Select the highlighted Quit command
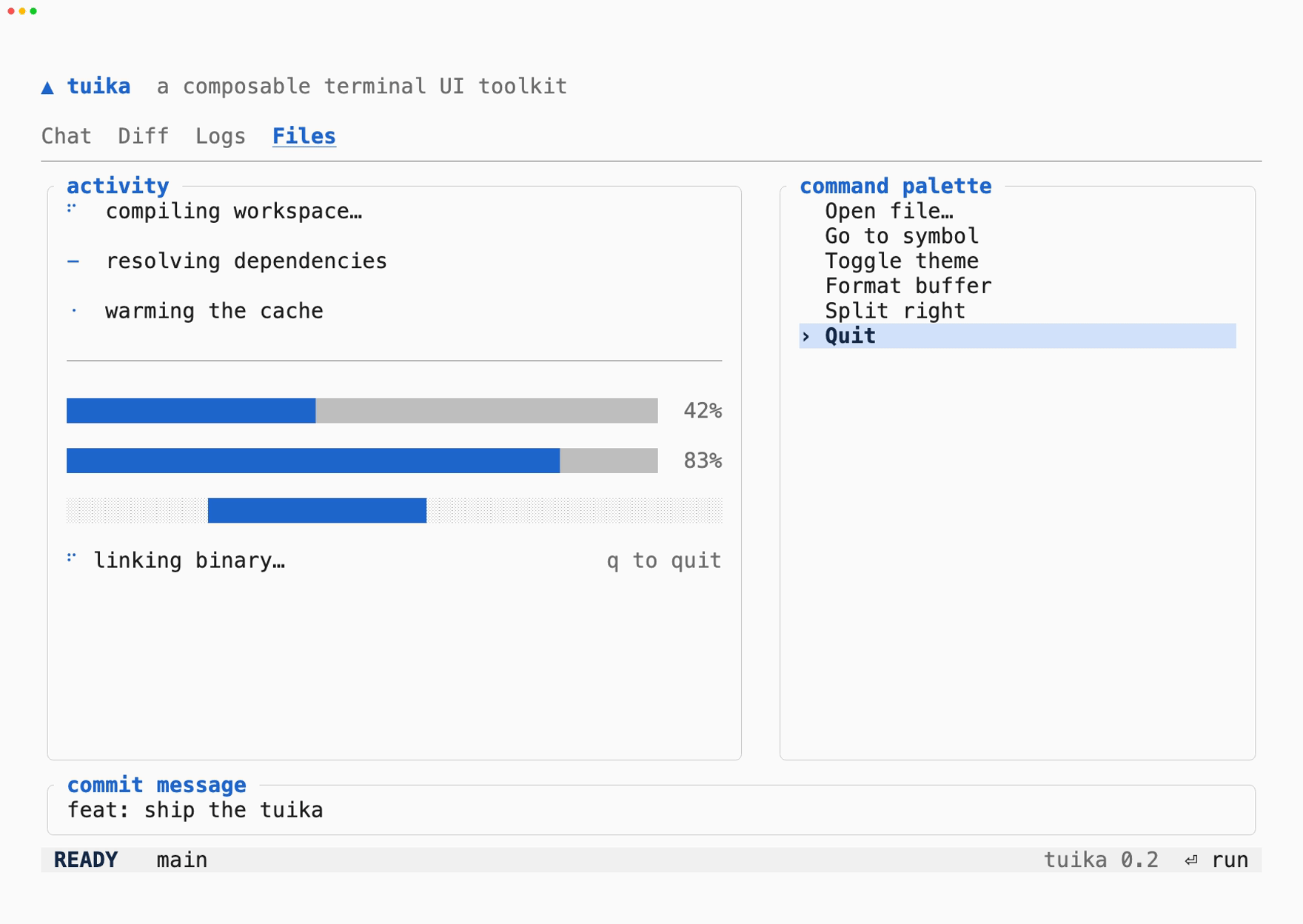Image resolution: width=1303 pixels, height=924 pixels. coord(1018,336)
